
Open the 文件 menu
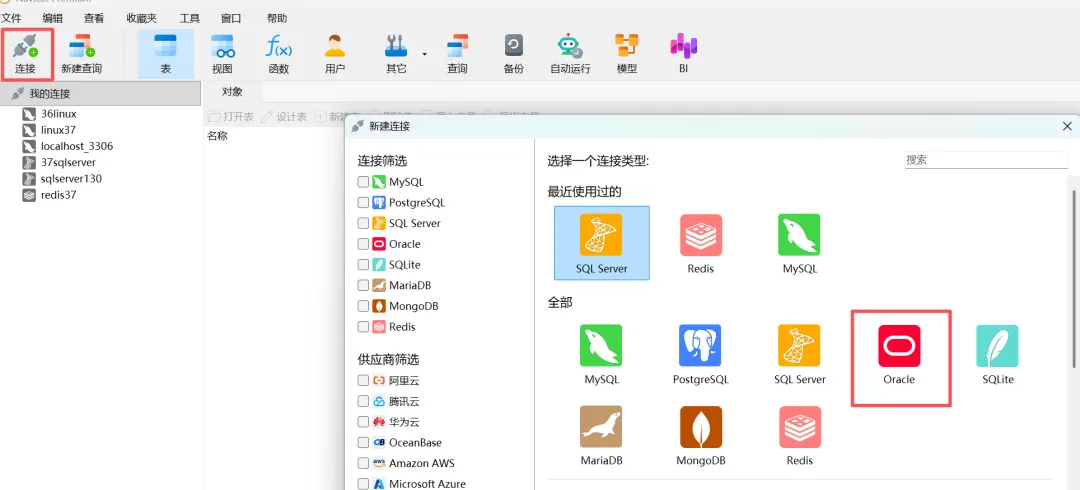point(11,19)
